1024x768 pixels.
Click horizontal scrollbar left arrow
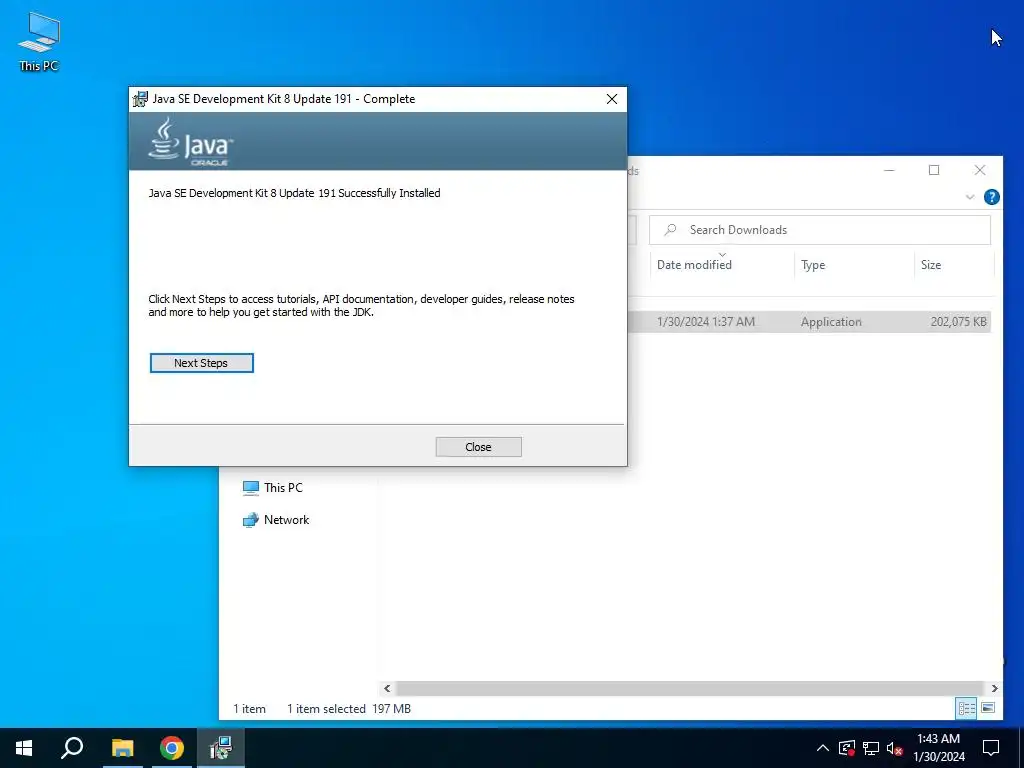(387, 688)
